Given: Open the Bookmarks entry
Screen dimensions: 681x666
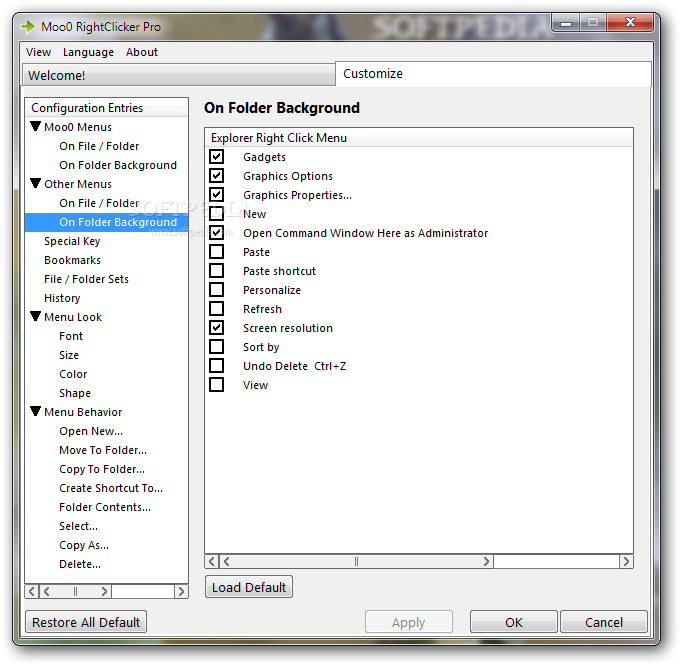Looking at the screenshot, I should pos(73,260).
